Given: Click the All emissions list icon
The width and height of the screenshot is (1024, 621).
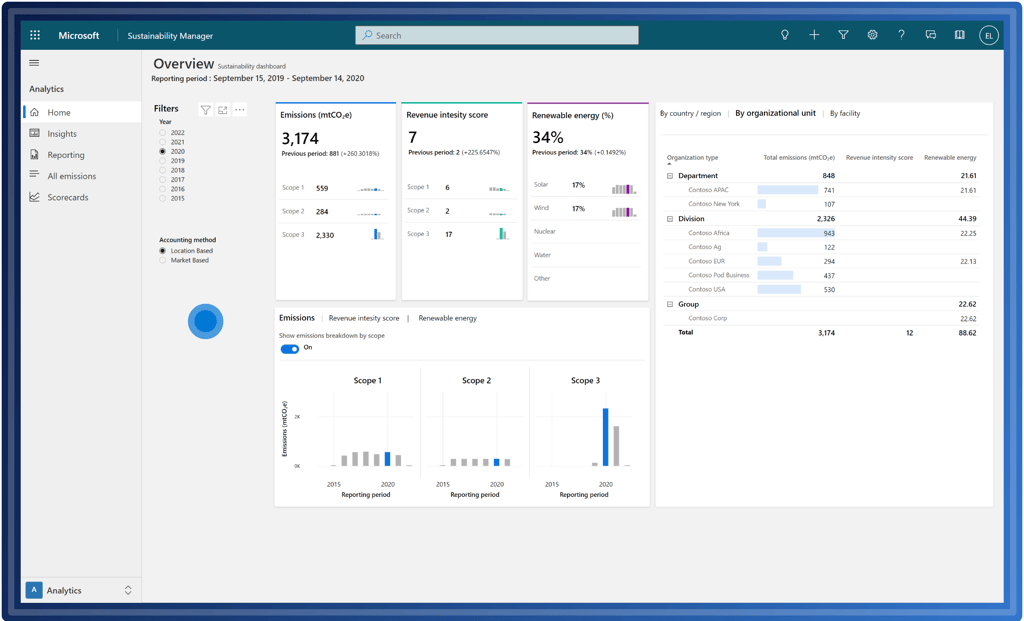Looking at the screenshot, I should 35,174.
